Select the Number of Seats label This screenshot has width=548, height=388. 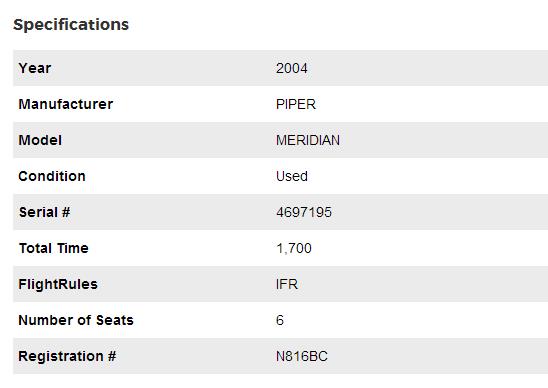pyautogui.click(x=76, y=320)
